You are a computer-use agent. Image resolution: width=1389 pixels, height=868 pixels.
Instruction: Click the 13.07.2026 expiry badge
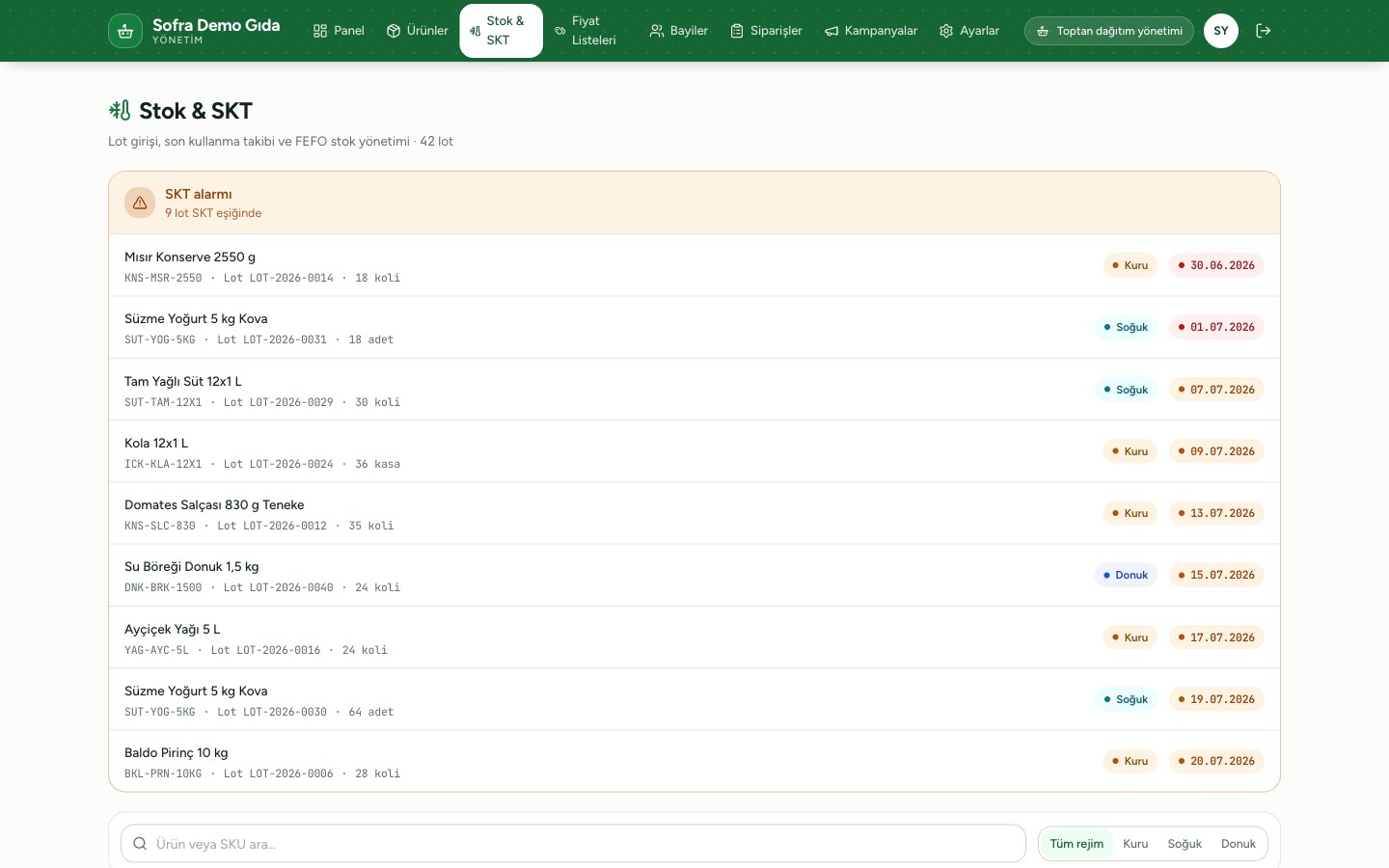(1216, 513)
